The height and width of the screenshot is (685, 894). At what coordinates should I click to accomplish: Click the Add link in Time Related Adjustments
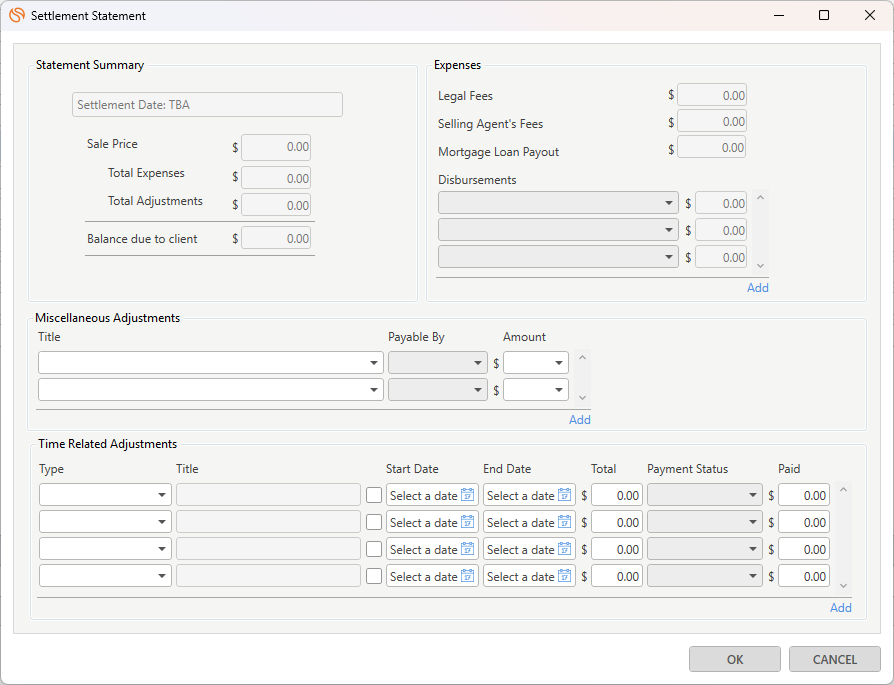click(x=840, y=608)
